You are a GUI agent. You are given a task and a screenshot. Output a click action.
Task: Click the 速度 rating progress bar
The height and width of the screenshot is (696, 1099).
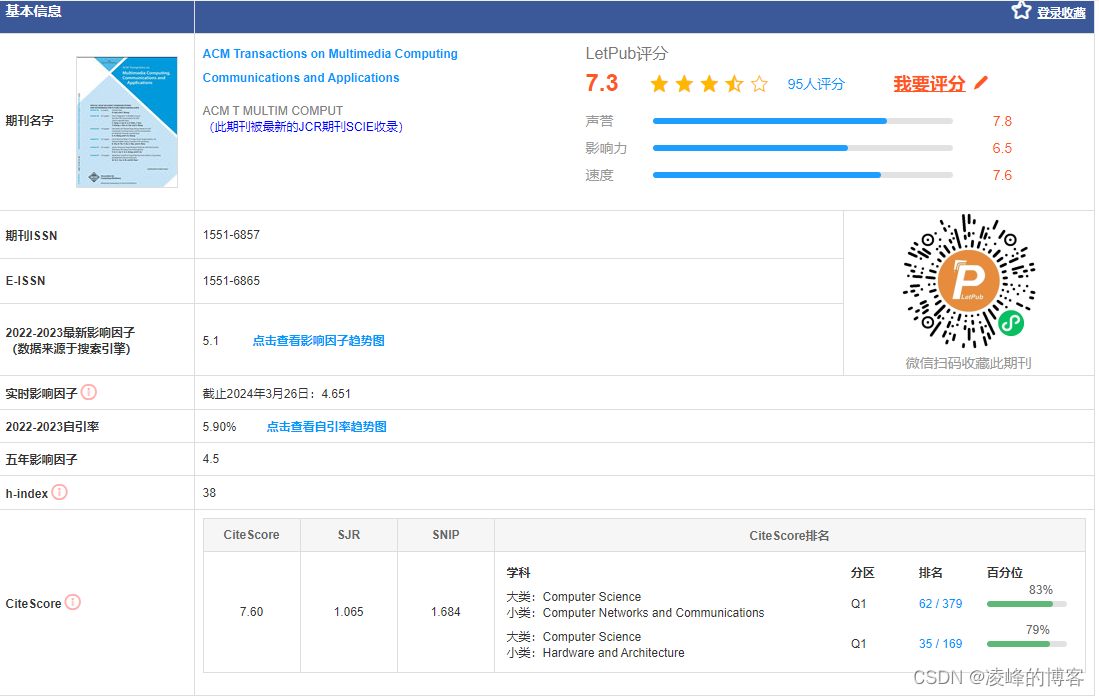pyautogui.click(x=803, y=175)
